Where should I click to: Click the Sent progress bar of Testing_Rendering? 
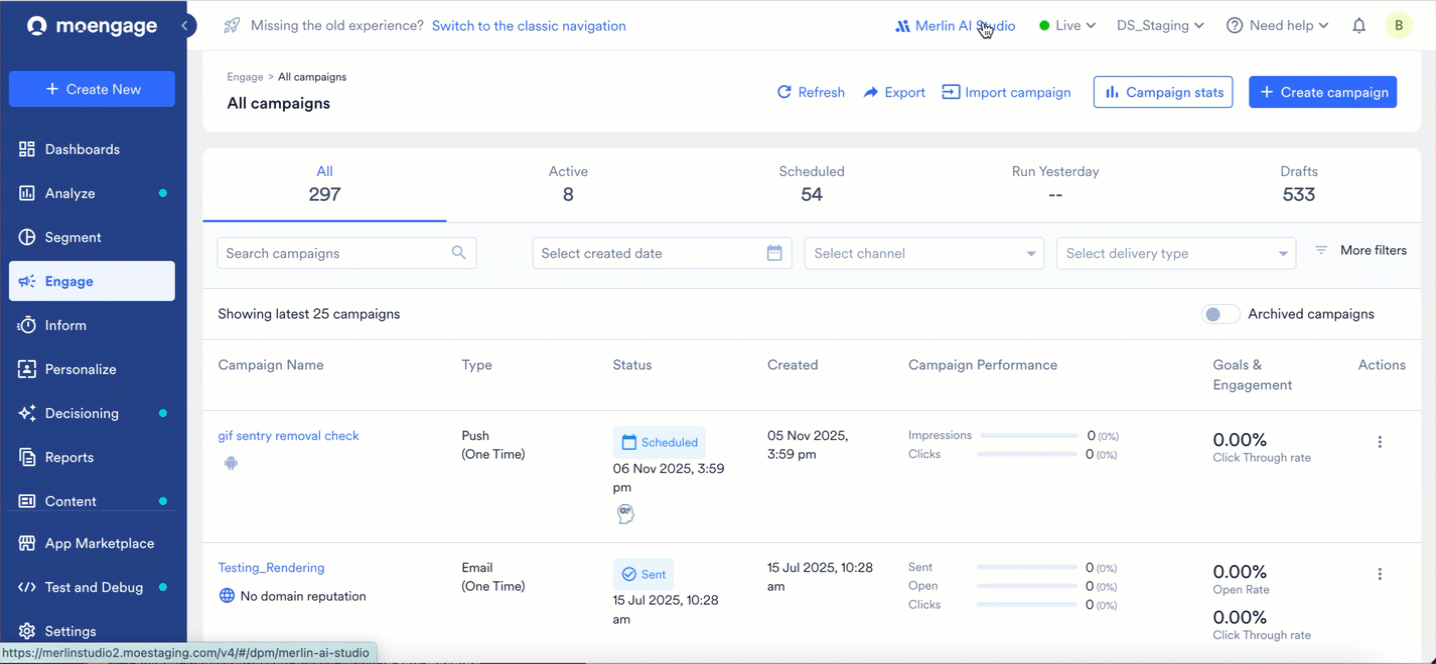click(x=1029, y=568)
